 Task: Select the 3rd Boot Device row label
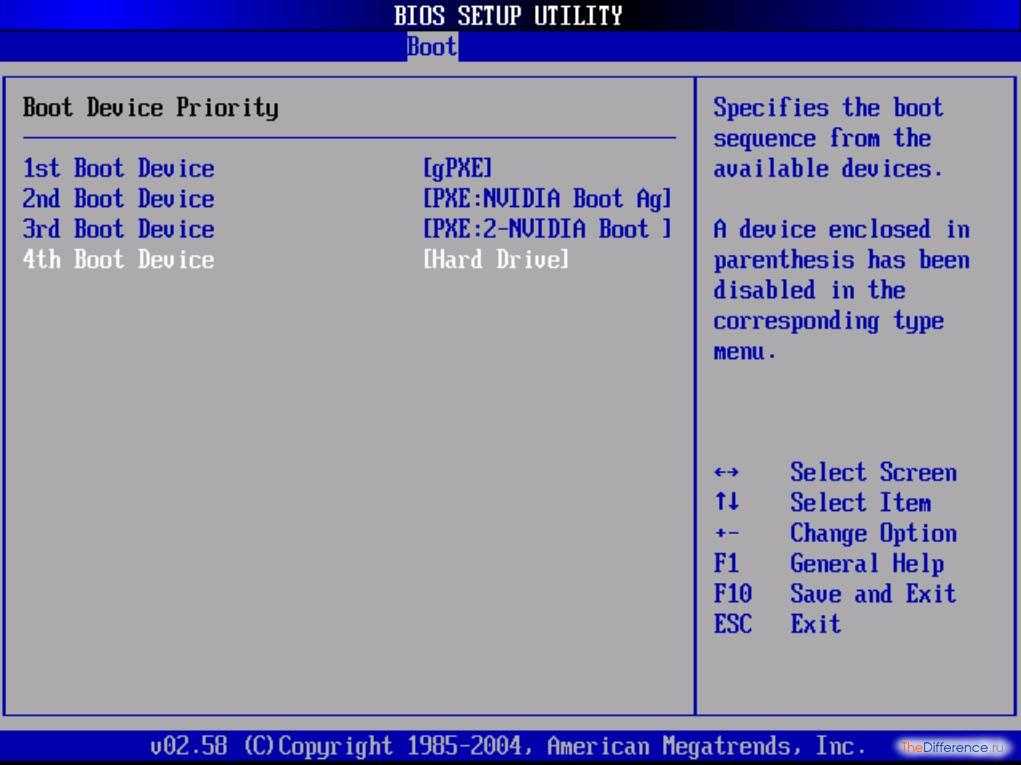(119, 229)
